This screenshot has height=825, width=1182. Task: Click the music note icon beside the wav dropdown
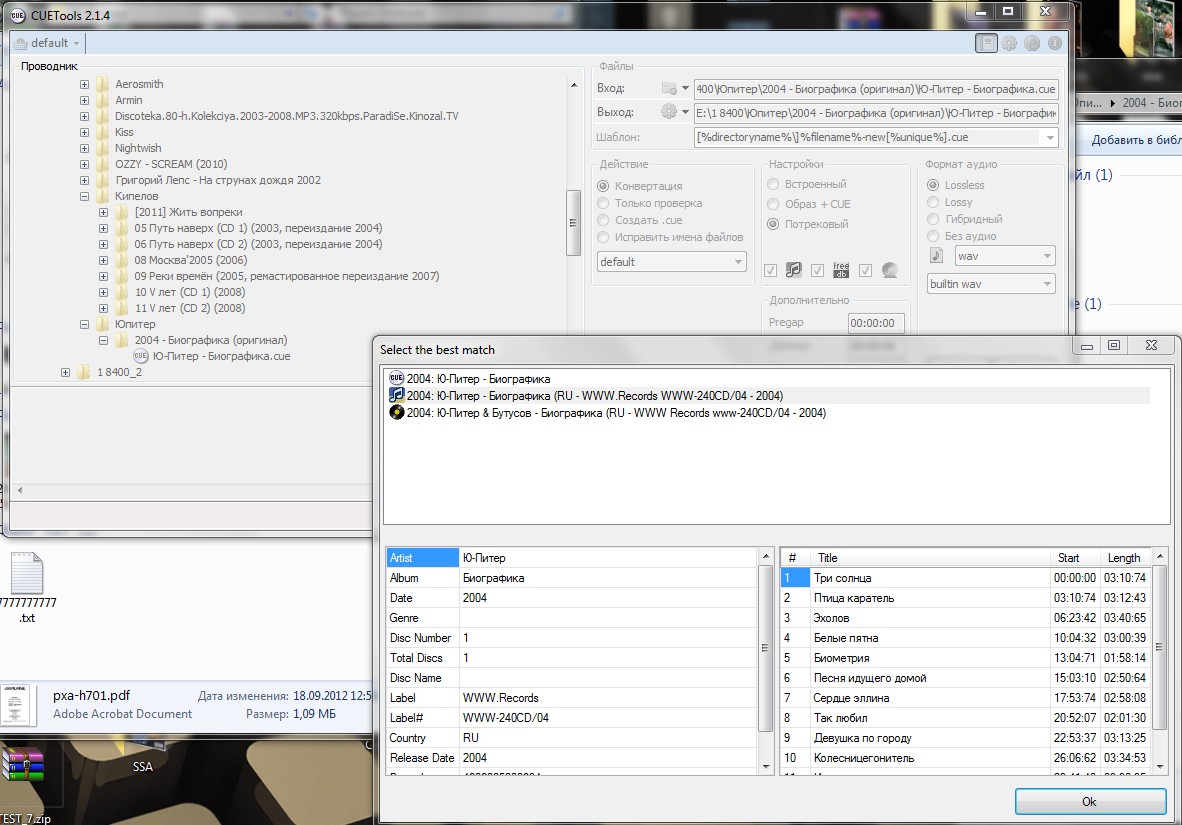pos(937,256)
